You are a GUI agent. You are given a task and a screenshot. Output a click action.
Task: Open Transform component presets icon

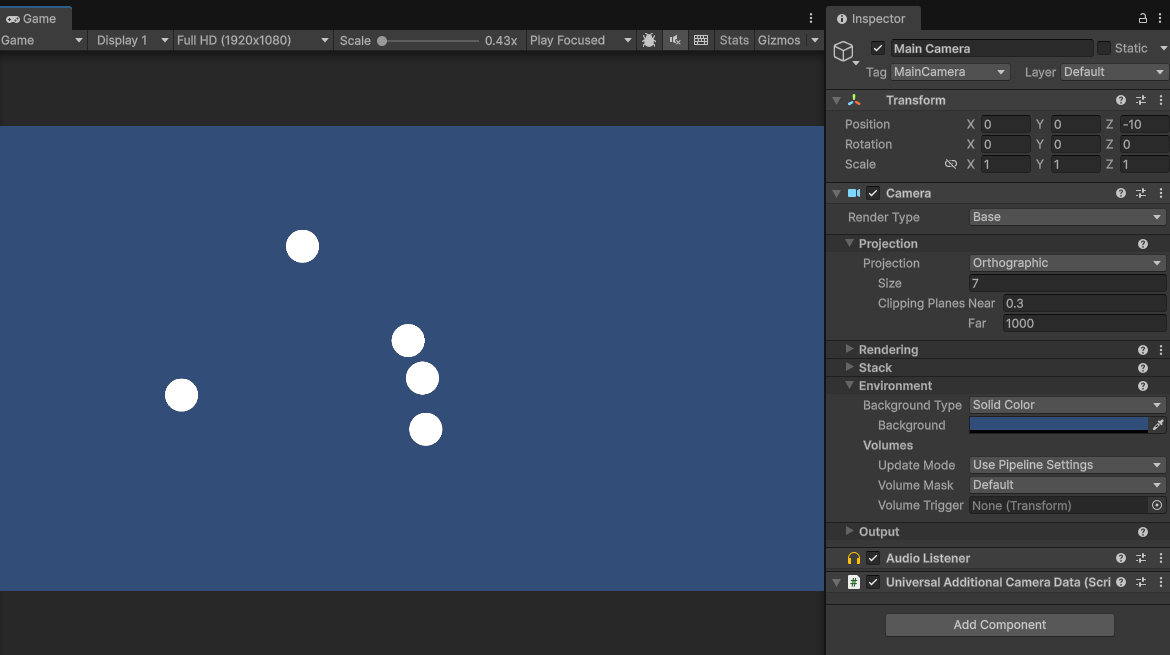[x=1141, y=100]
